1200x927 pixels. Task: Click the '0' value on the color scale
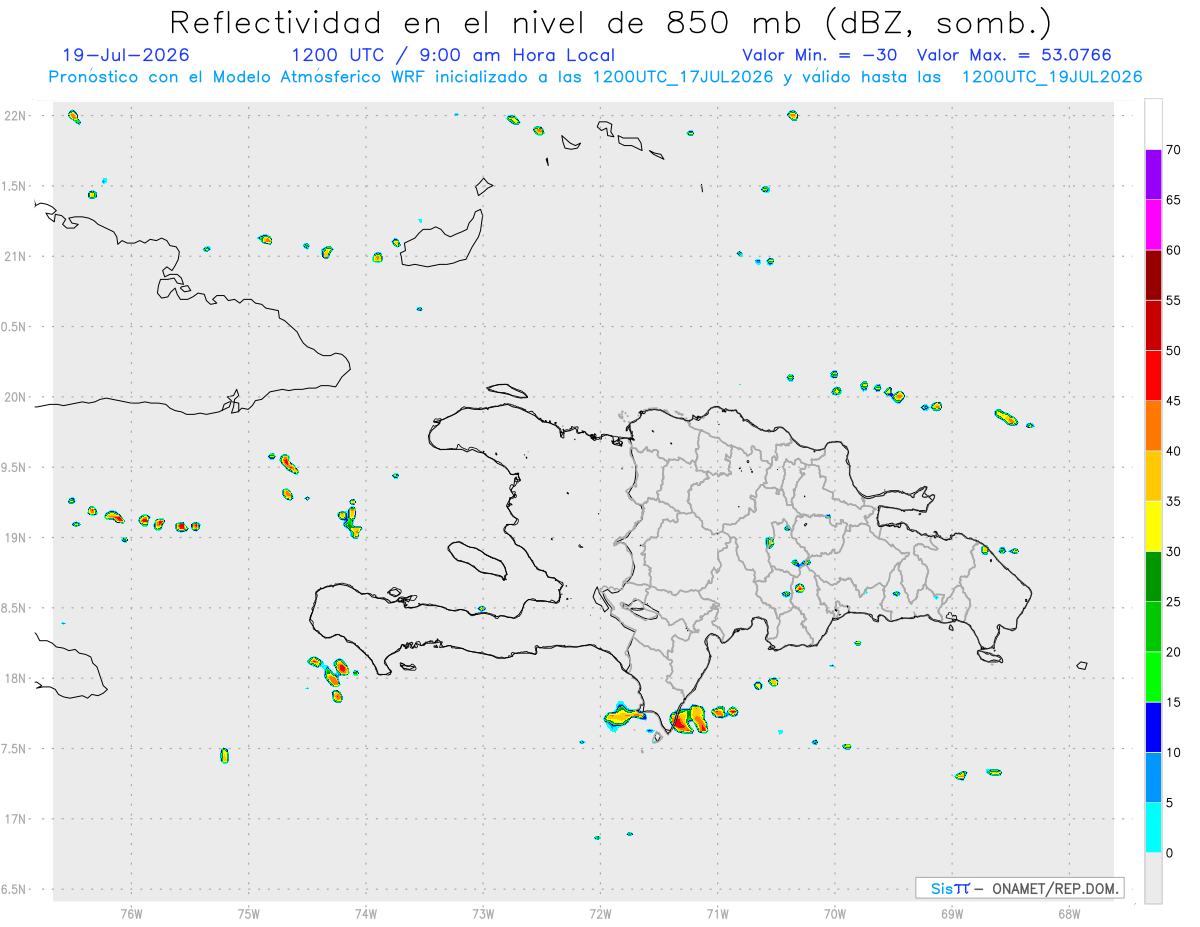click(1170, 853)
